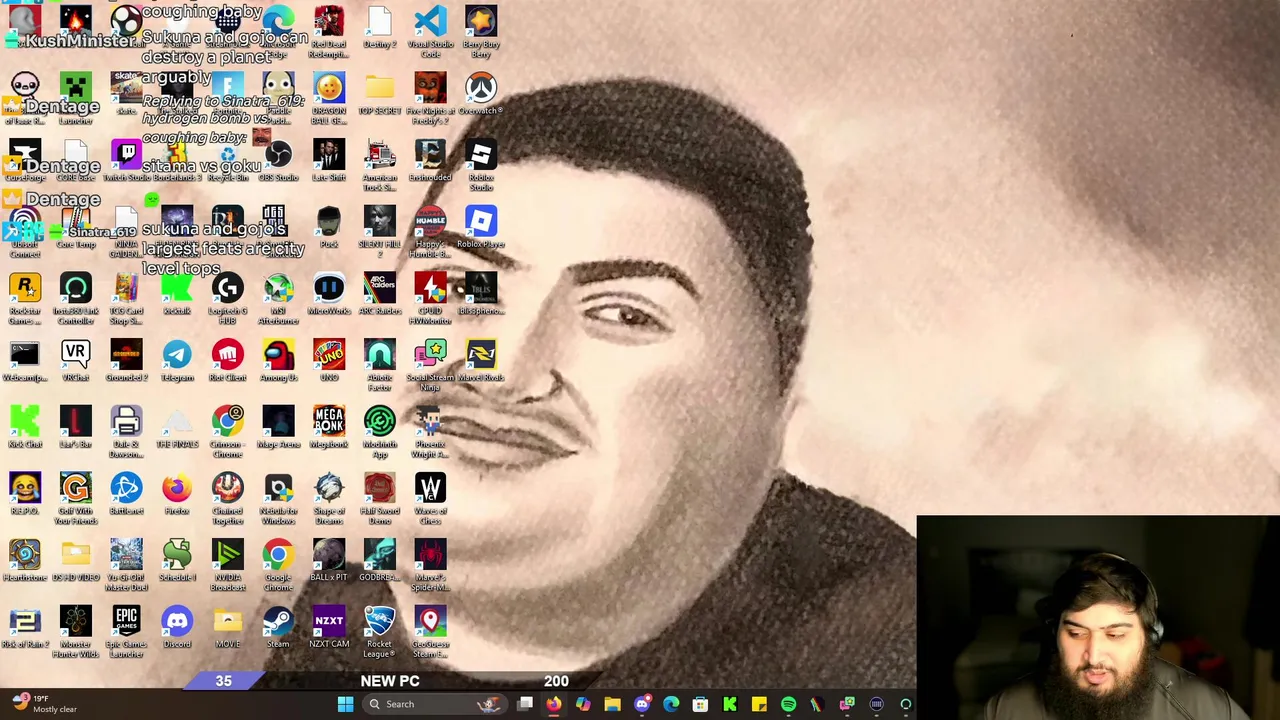Open the Social Stream Ninja shortcut
The image size is (1280, 720).
[x=430, y=366]
